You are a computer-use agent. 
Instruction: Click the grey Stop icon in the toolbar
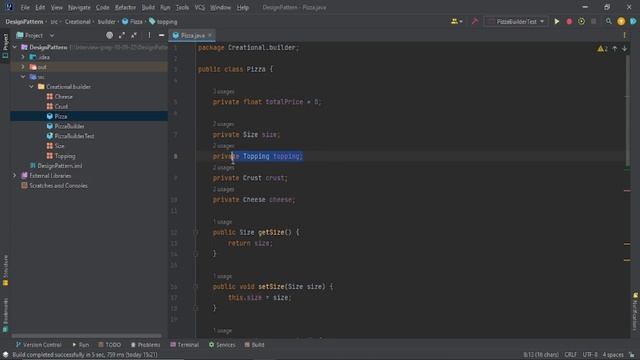click(593, 22)
